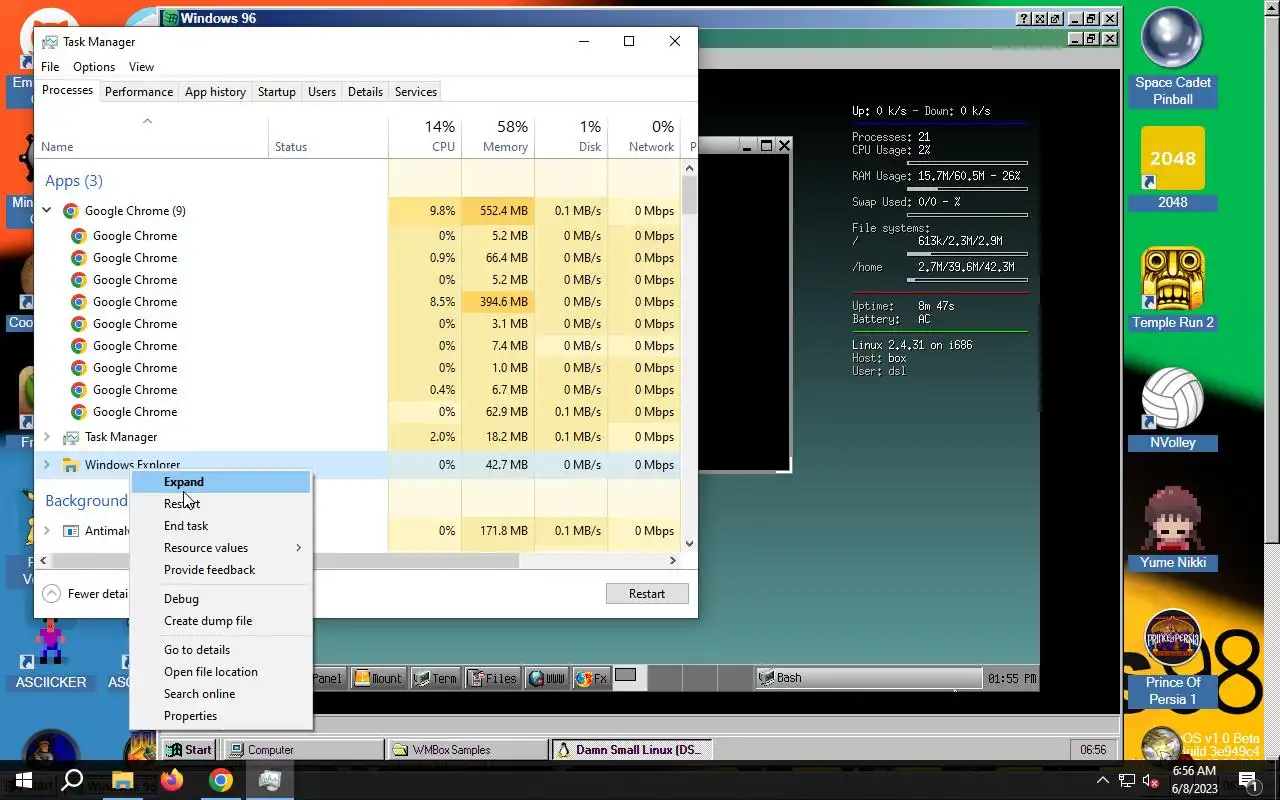Click the muted volume tray icon
Screen dimensions: 1280x800
pos(1150,781)
